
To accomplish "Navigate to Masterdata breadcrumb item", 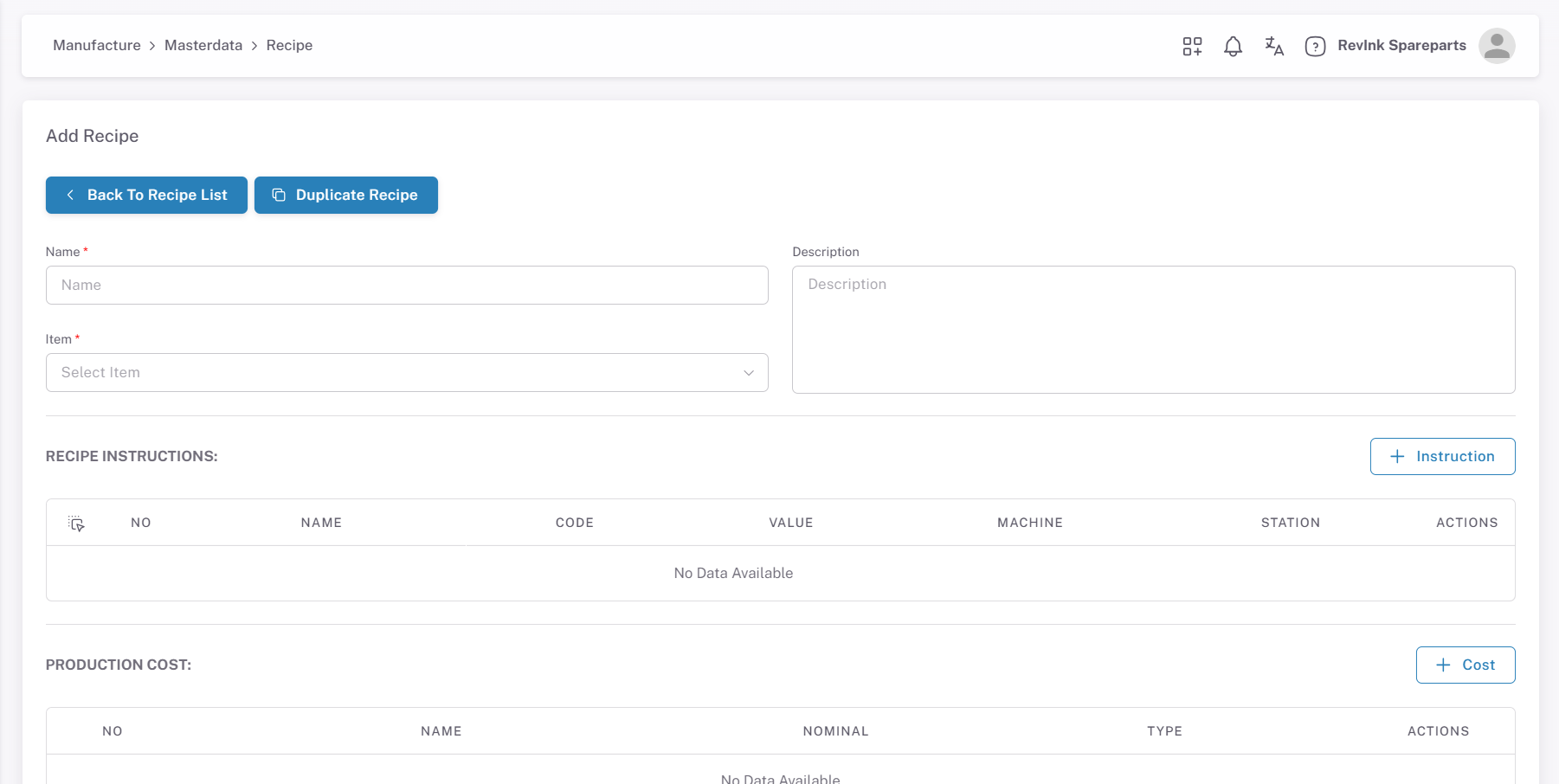I will [203, 46].
